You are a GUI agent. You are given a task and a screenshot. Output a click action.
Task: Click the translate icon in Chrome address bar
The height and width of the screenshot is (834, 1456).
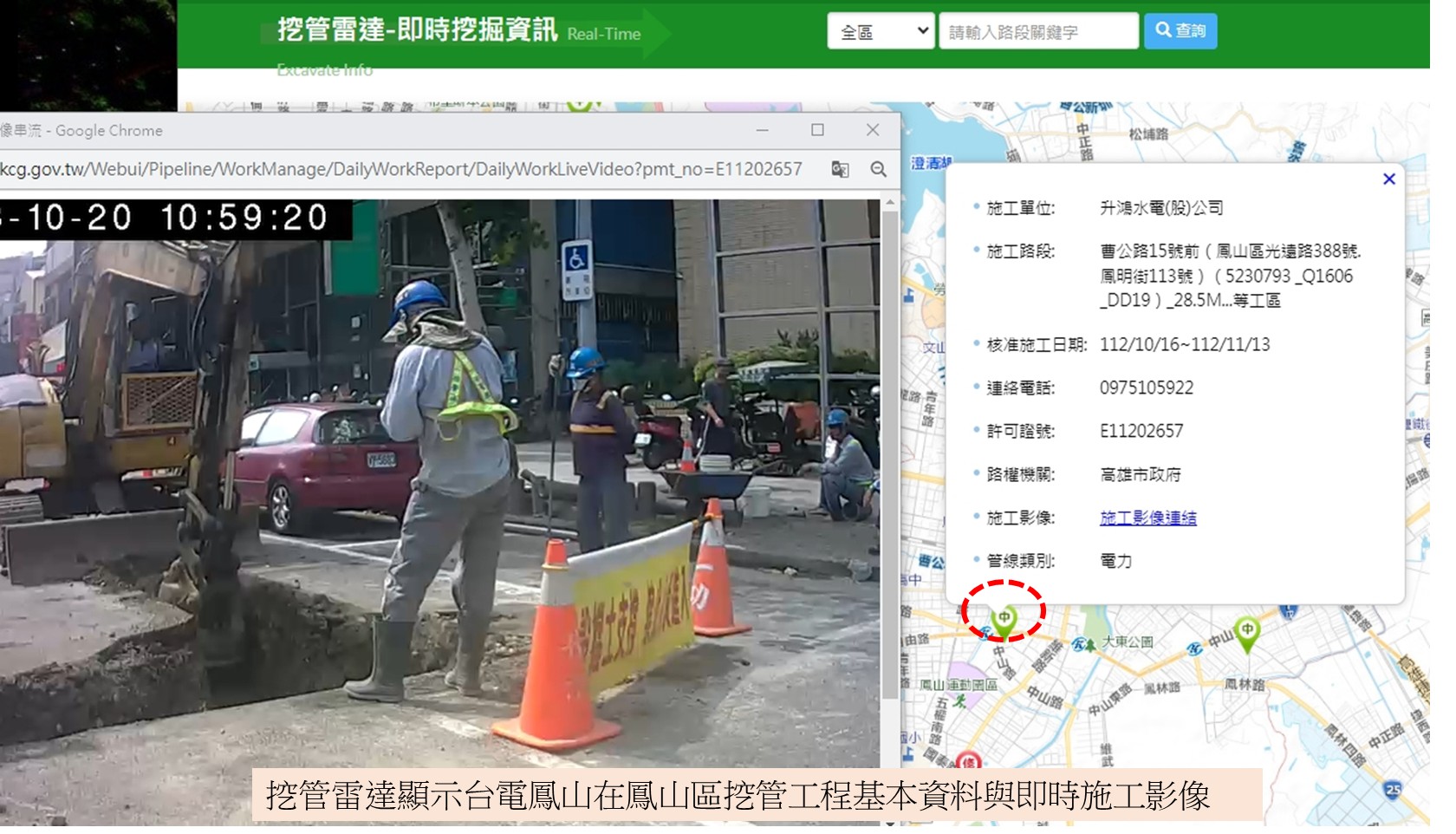point(840,169)
